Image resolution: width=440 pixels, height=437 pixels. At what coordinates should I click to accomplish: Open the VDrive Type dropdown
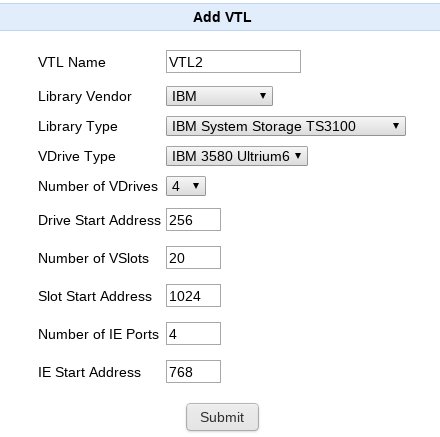point(237,156)
